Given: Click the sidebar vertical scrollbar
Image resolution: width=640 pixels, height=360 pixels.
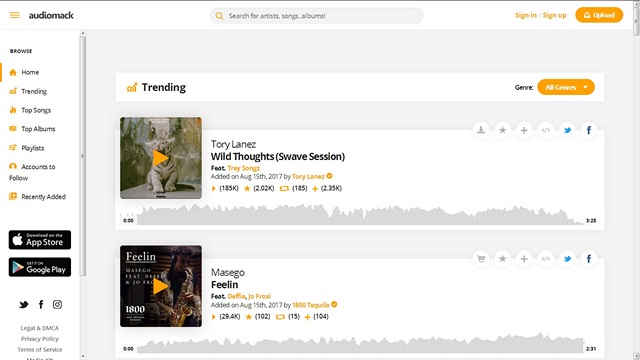Looking at the screenshot, I should click(x=83, y=155).
